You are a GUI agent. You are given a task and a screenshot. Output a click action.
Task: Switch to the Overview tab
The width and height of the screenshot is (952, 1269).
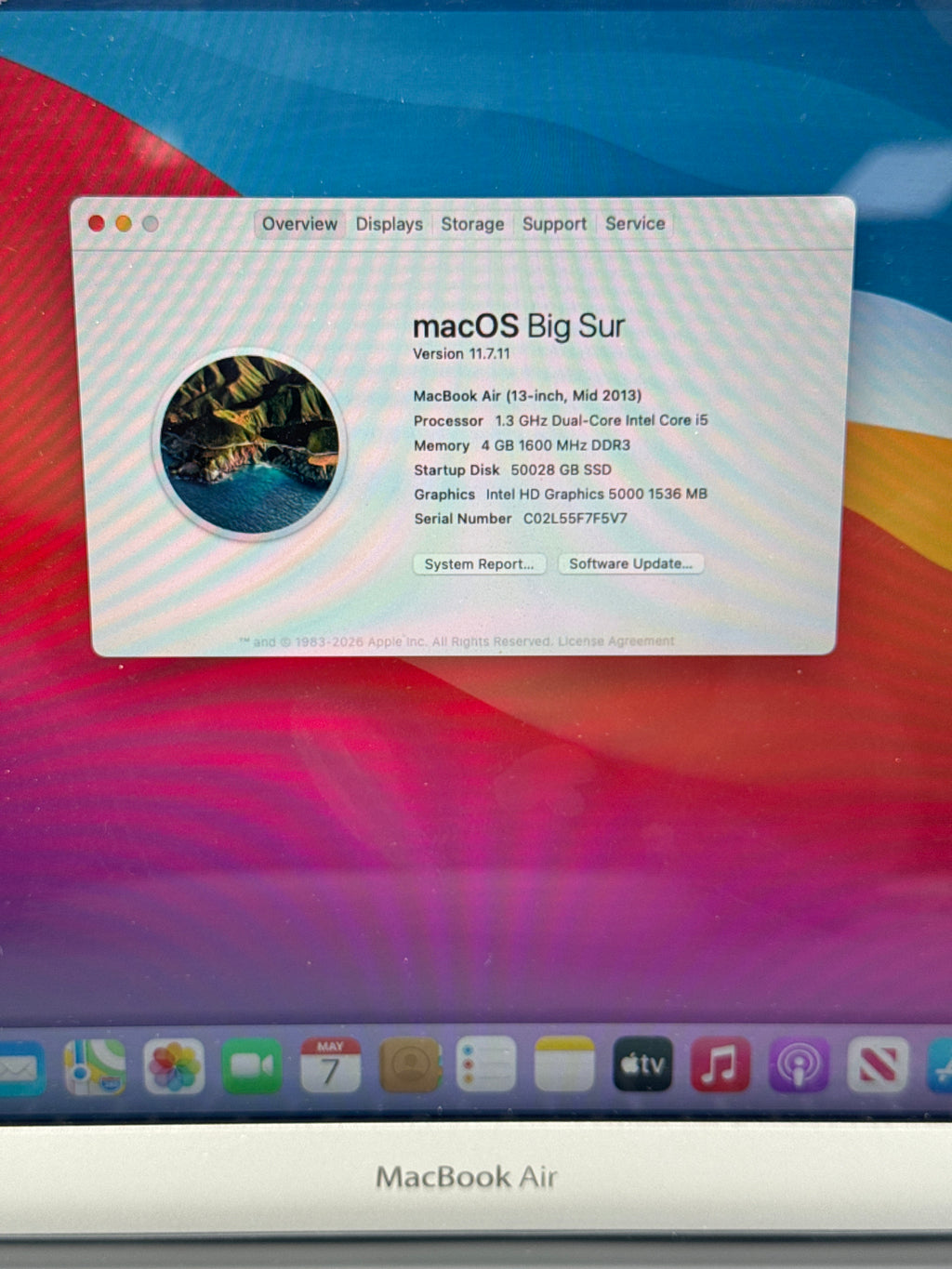click(x=299, y=224)
